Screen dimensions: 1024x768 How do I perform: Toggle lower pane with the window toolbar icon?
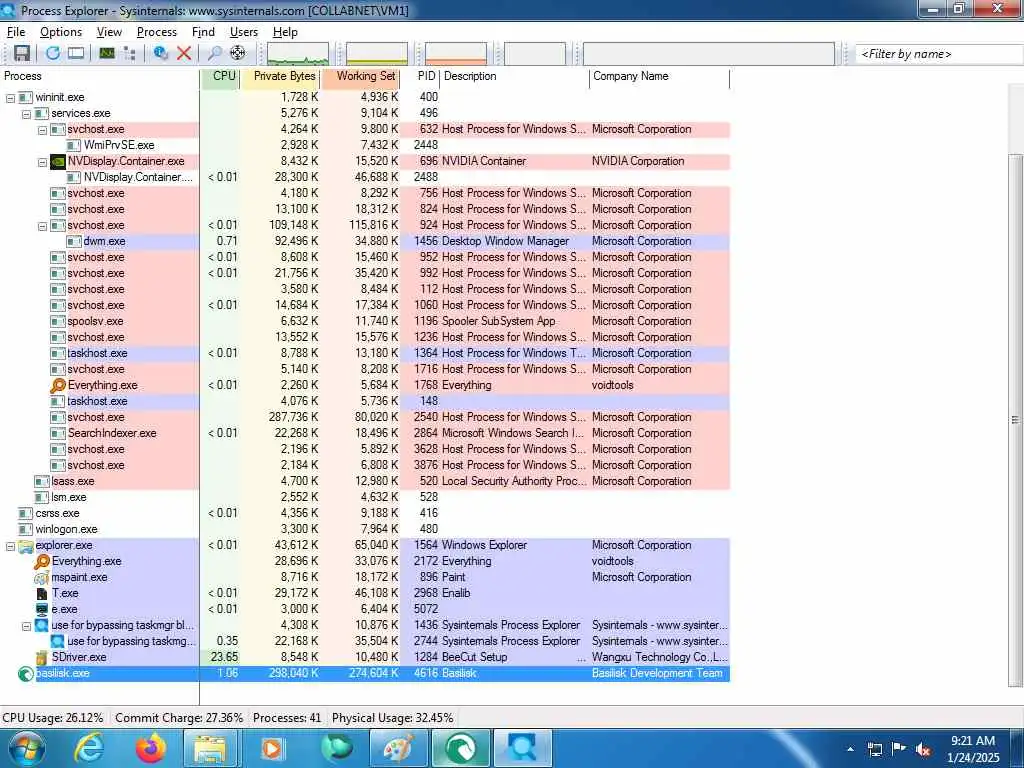tap(76, 54)
